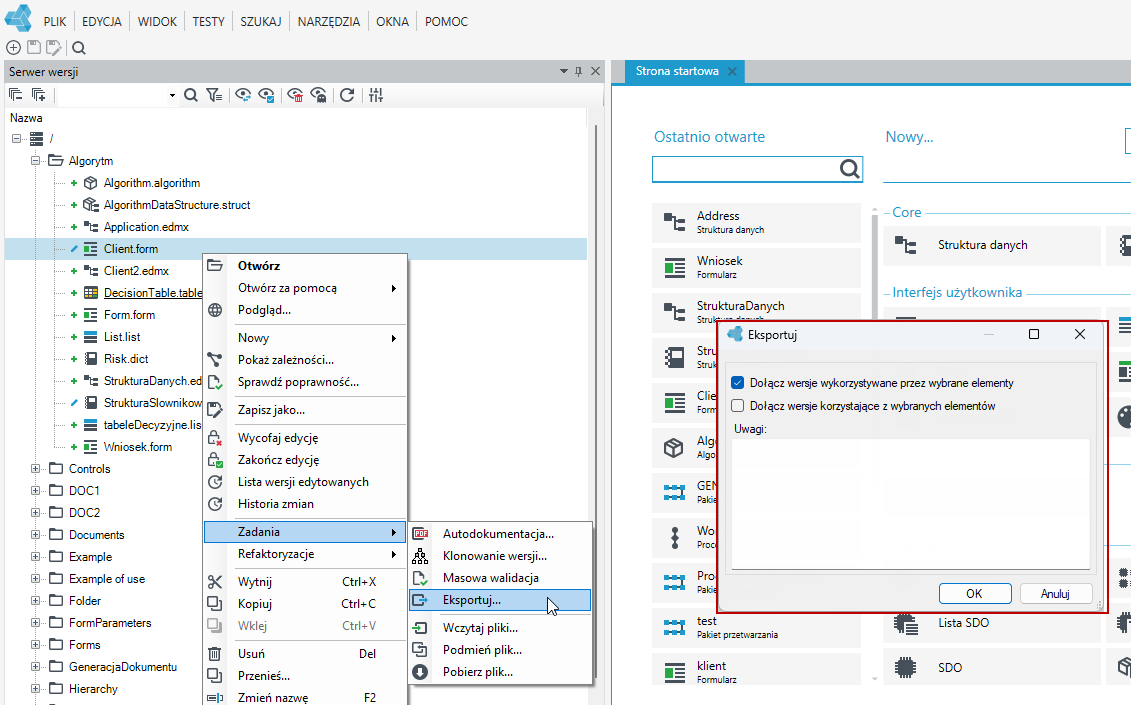Uncheck 'Dołącz wersje wykorzystywane przez wybrane elementy'
Image resolution: width=1131 pixels, height=705 pixels.
737,383
